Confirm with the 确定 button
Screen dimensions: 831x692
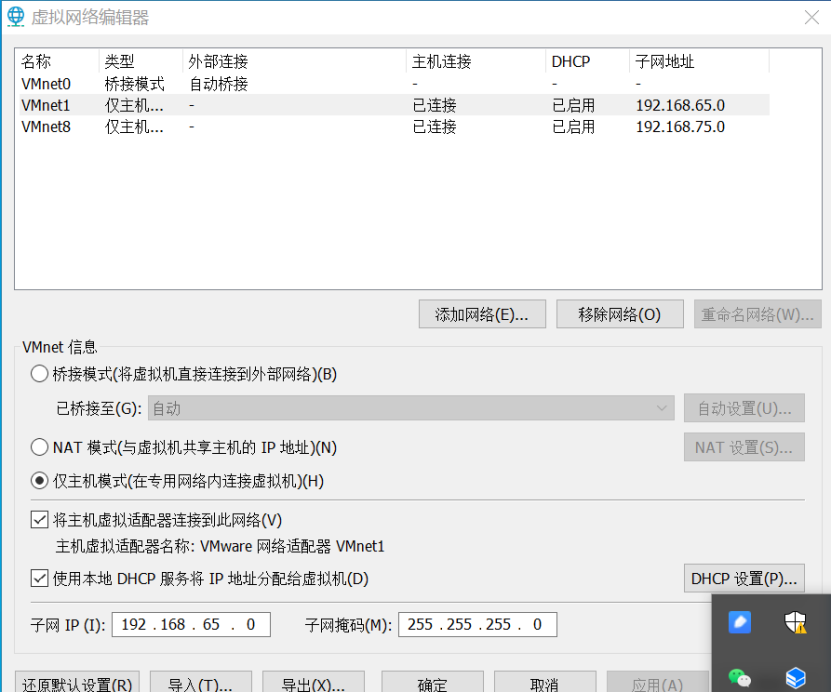click(x=432, y=683)
